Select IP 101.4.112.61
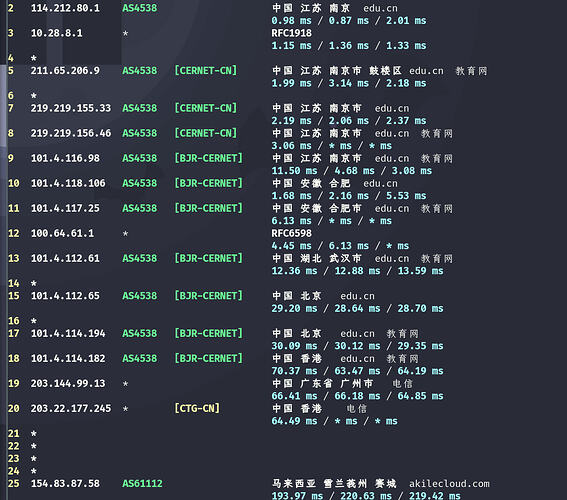Screen dimensions: 567x500 pos(65,258)
